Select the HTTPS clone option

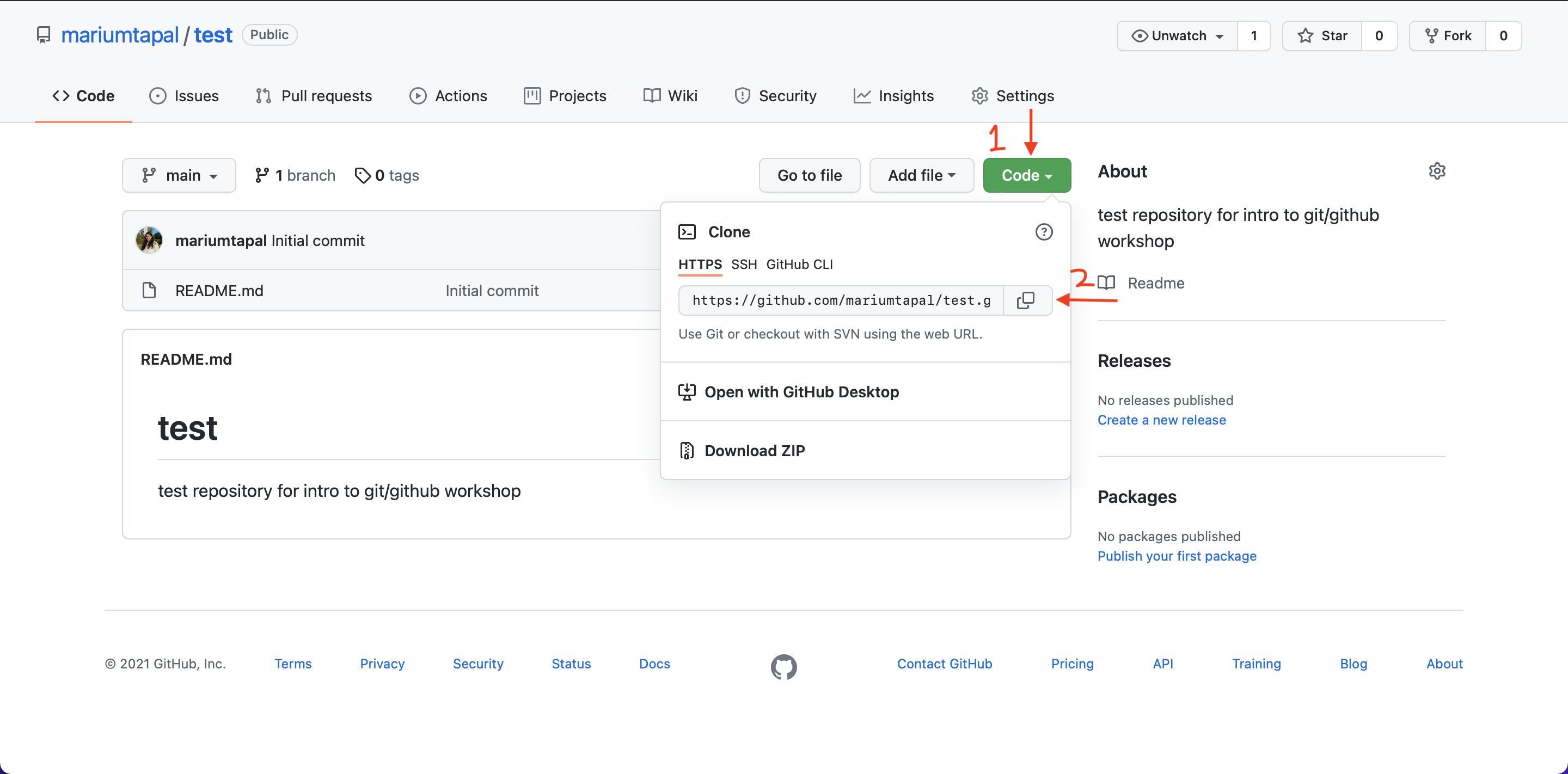(700, 264)
